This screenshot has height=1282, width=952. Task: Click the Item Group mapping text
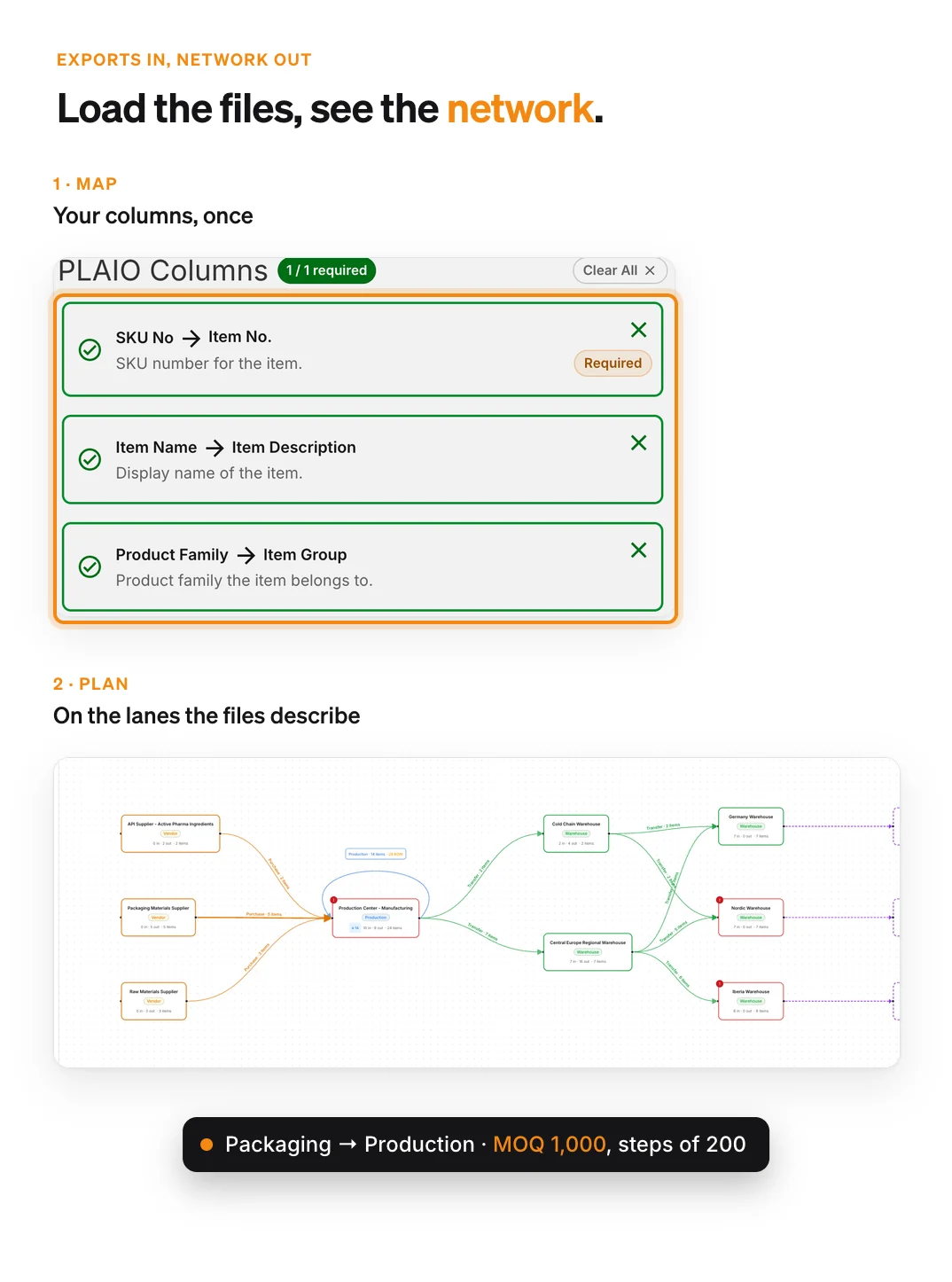coord(305,555)
